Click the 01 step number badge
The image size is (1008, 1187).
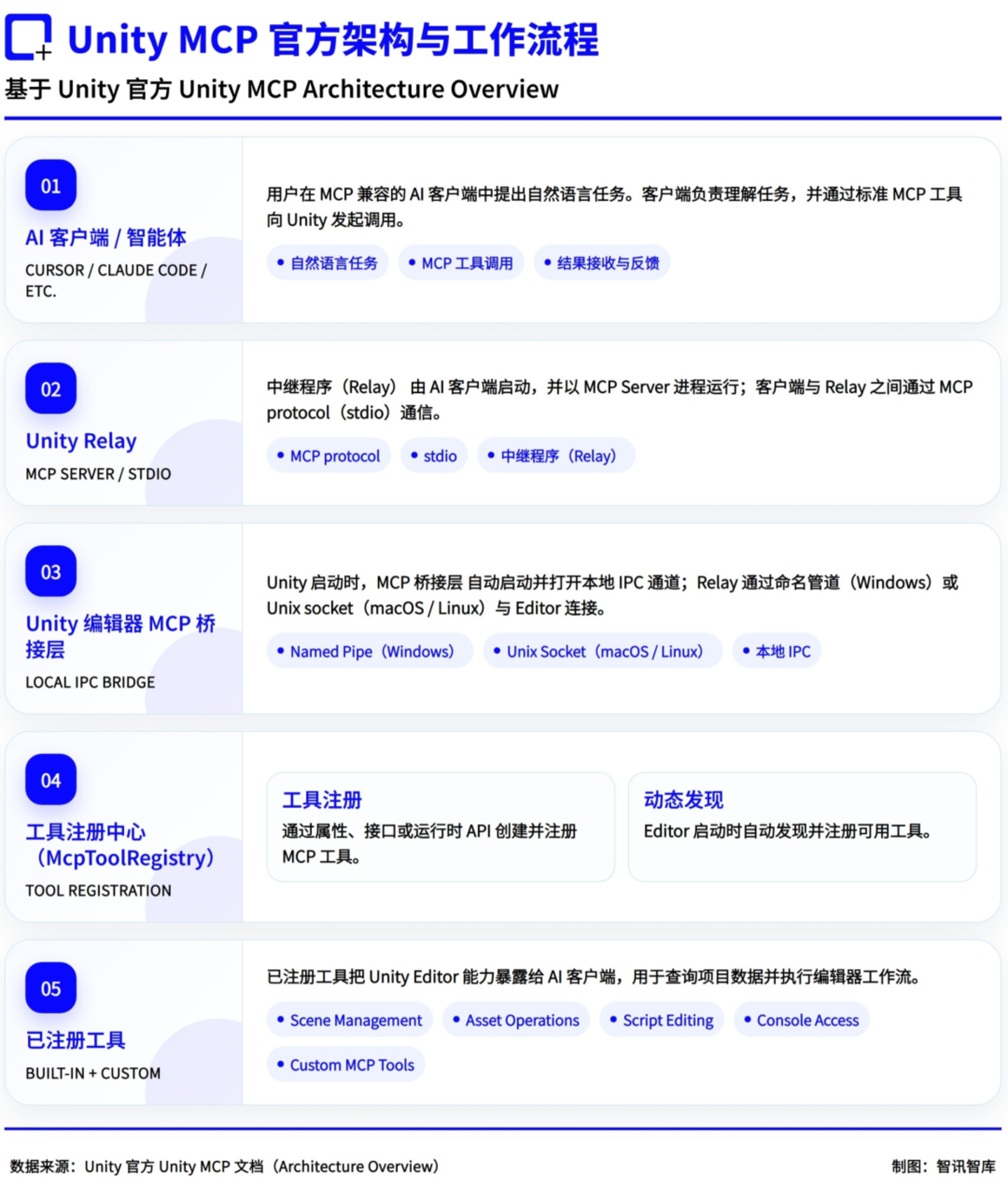[x=50, y=186]
